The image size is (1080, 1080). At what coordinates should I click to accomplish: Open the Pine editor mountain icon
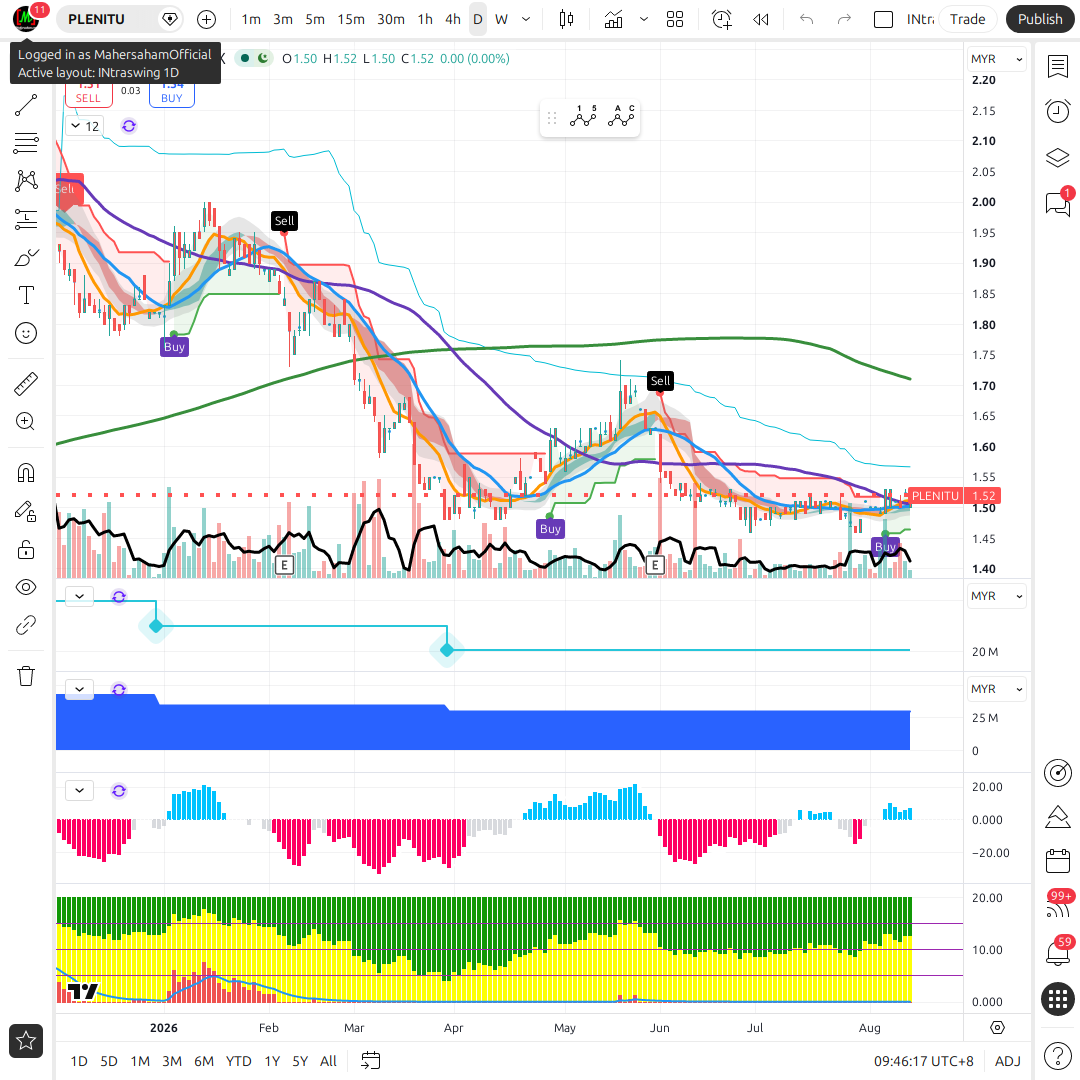[x=1057, y=817]
